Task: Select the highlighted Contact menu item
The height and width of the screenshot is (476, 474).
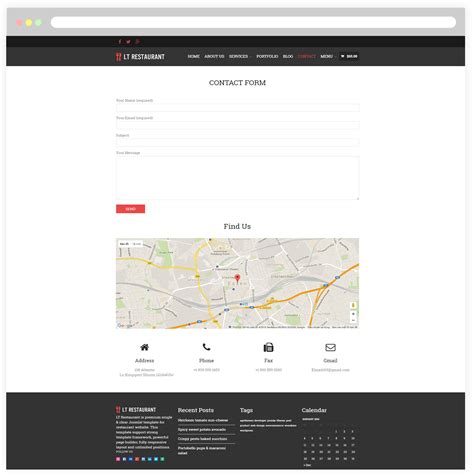Action: pyautogui.click(x=307, y=56)
